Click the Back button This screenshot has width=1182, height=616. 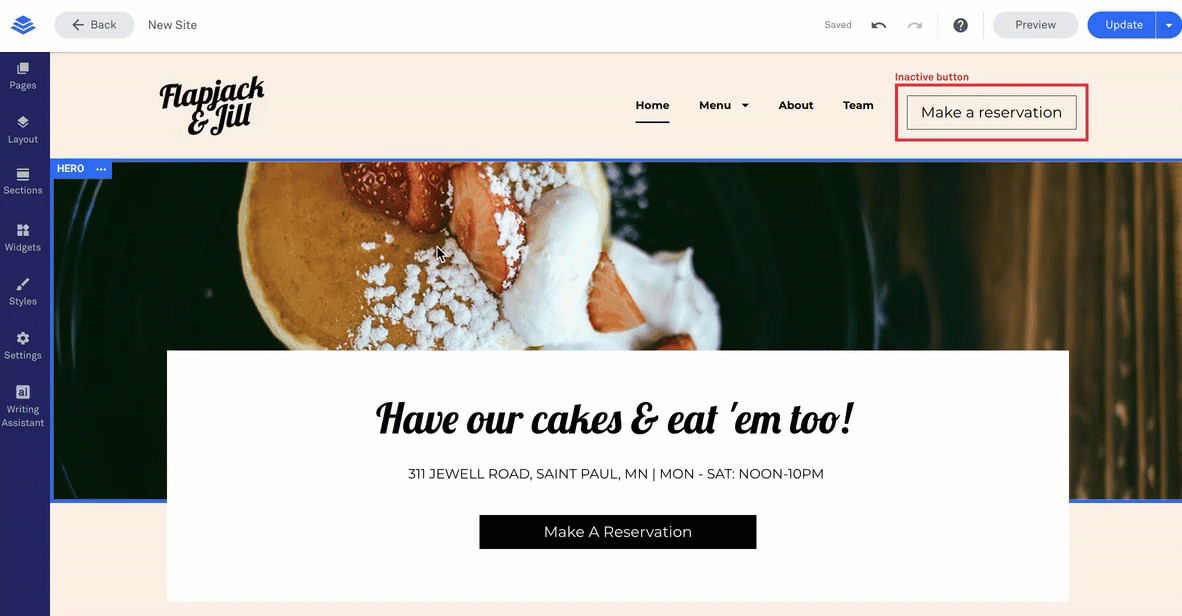(94, 25)
